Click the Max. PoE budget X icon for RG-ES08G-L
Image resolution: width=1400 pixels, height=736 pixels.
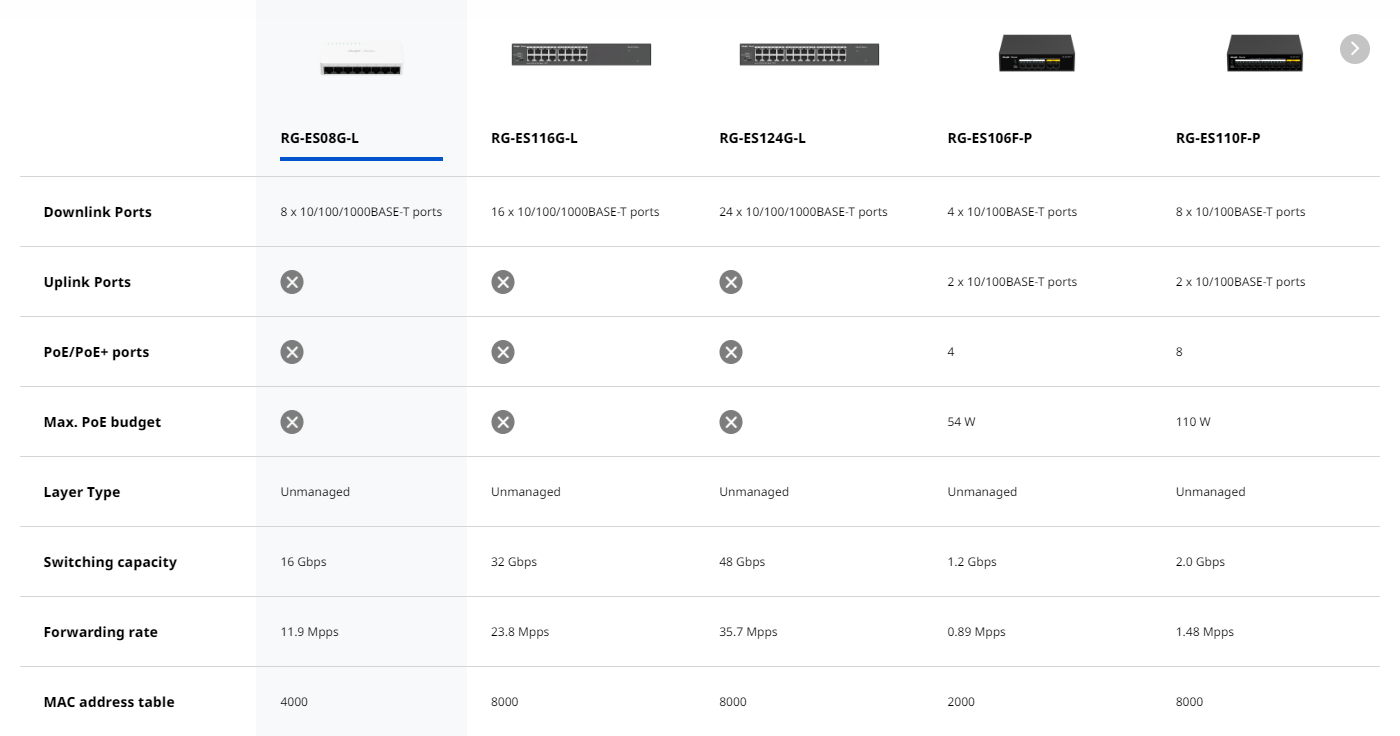pos(292,422)
